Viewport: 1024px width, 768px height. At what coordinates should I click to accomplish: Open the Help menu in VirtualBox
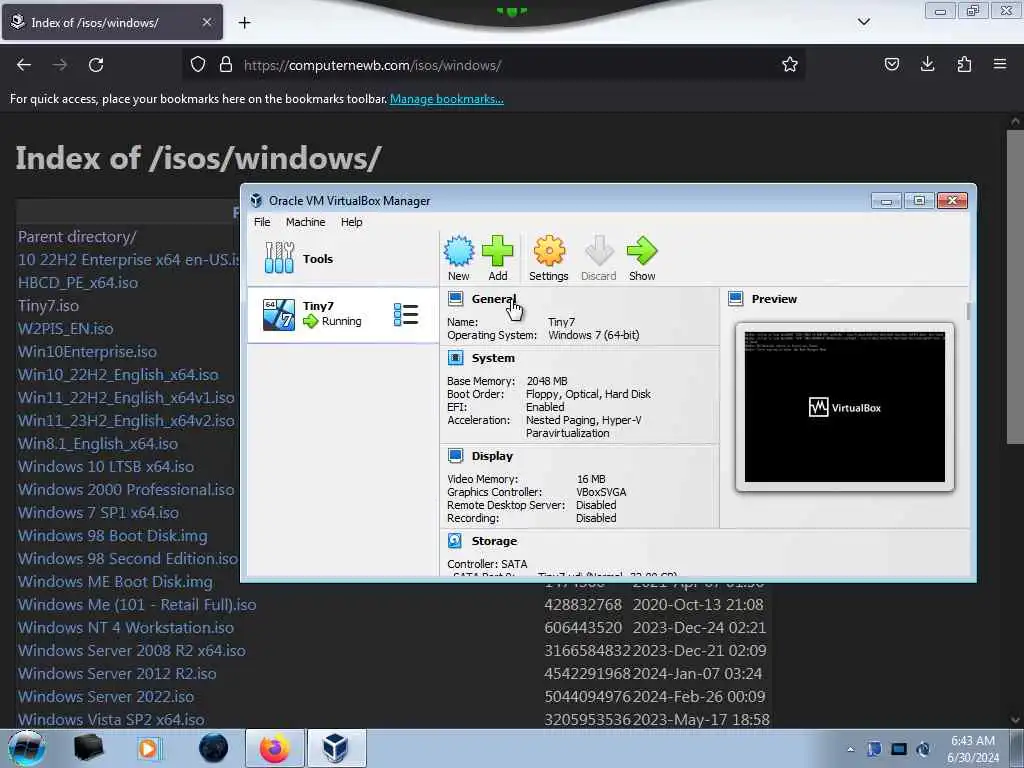pos(351,222)
